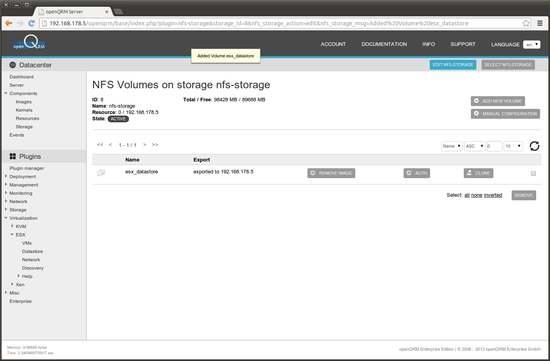
Task: Collapse the Components tree node
Action: 6,93
